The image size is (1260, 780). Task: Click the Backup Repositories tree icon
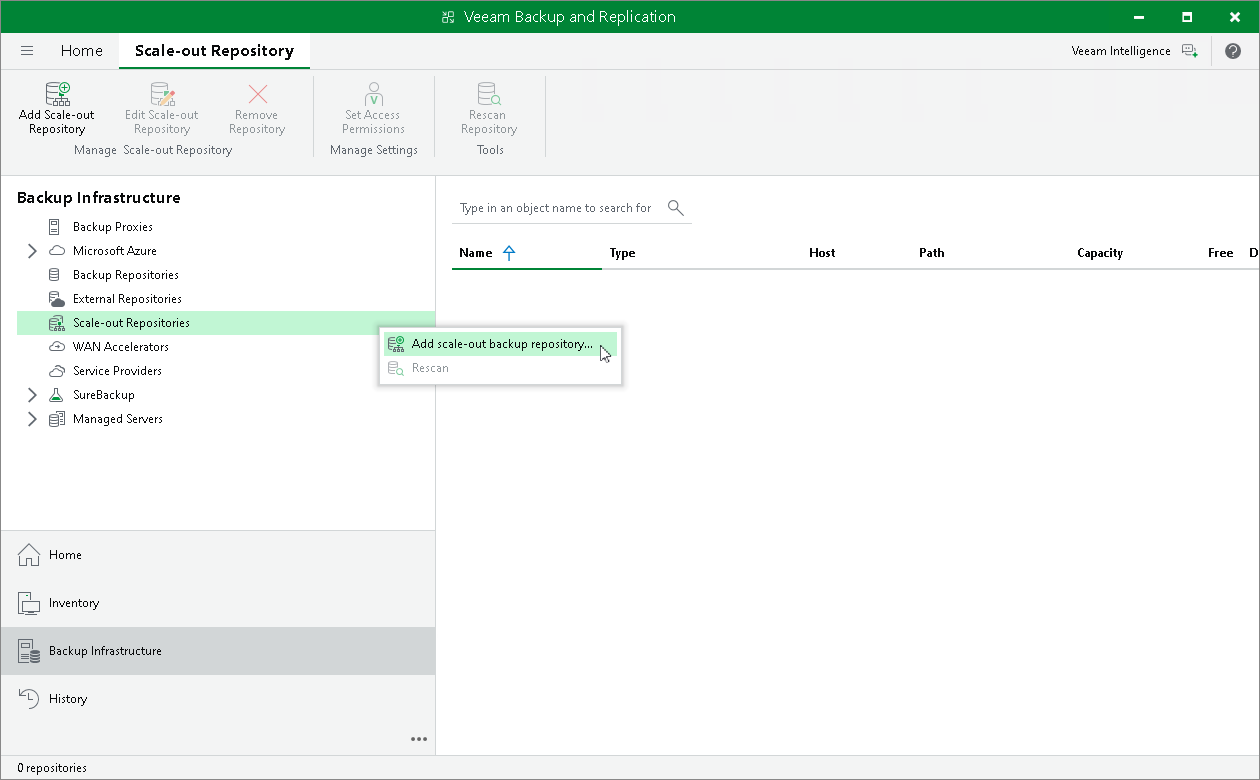tap(54, 275)
